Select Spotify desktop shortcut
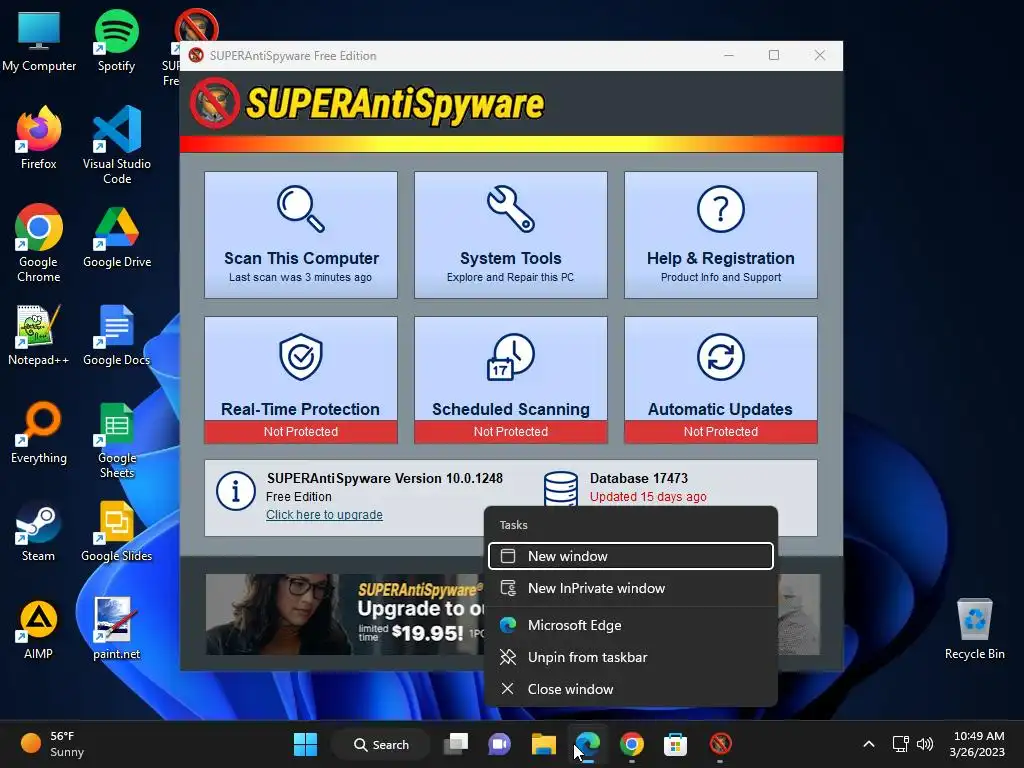 tap(116, 41)
